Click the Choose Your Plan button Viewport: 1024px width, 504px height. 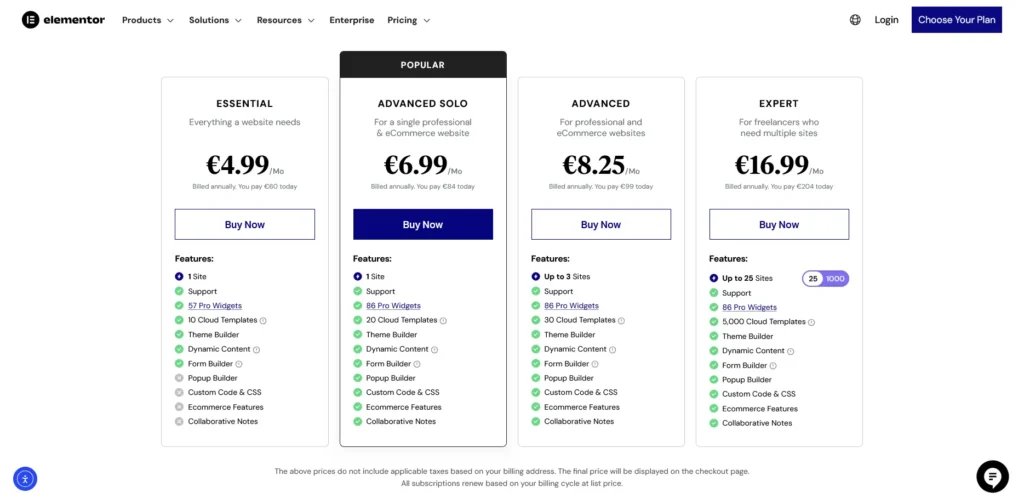pos(956,20)
